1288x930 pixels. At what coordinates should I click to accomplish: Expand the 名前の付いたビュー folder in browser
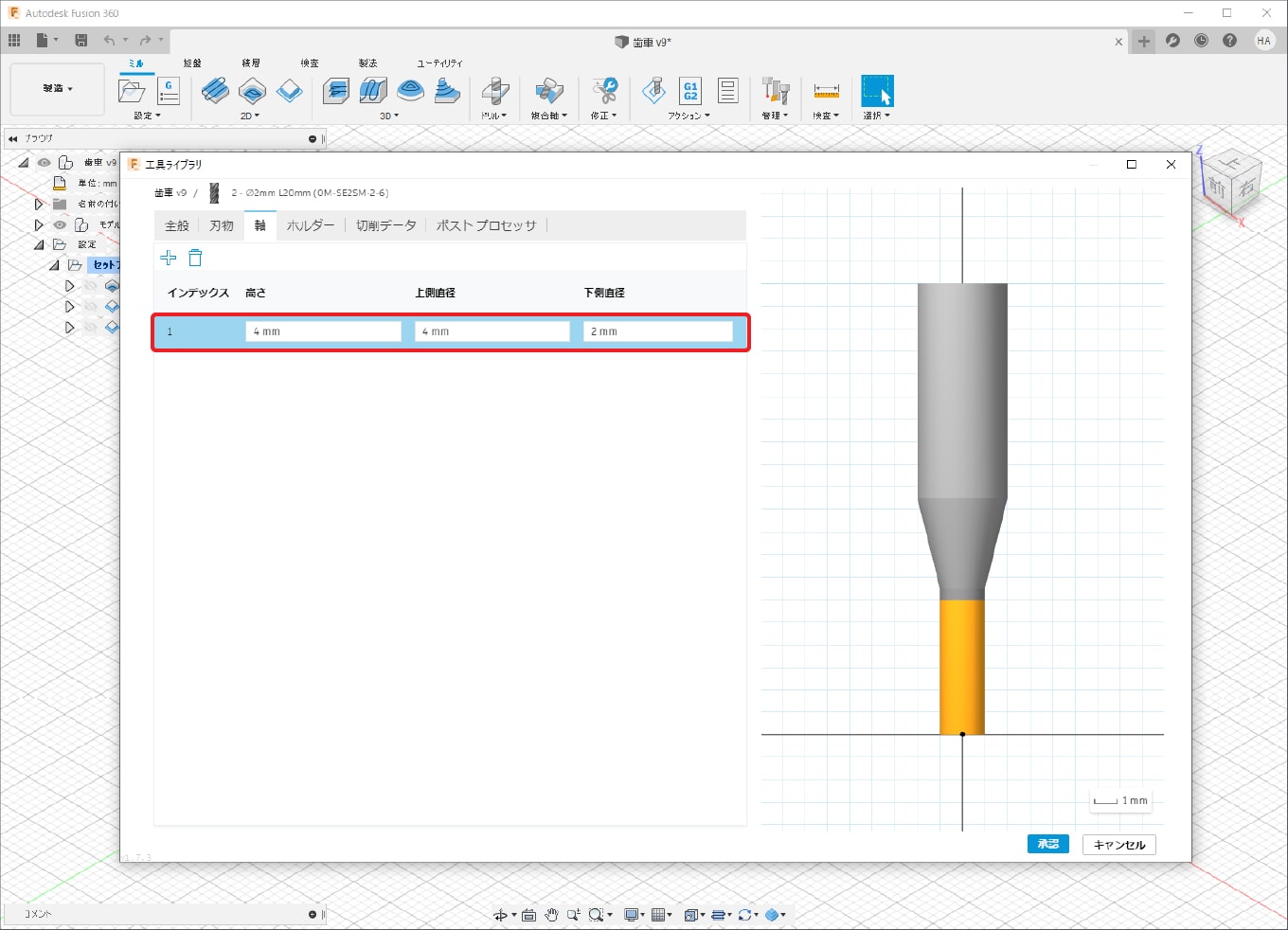pyautogui.click(x=39, y=204)
